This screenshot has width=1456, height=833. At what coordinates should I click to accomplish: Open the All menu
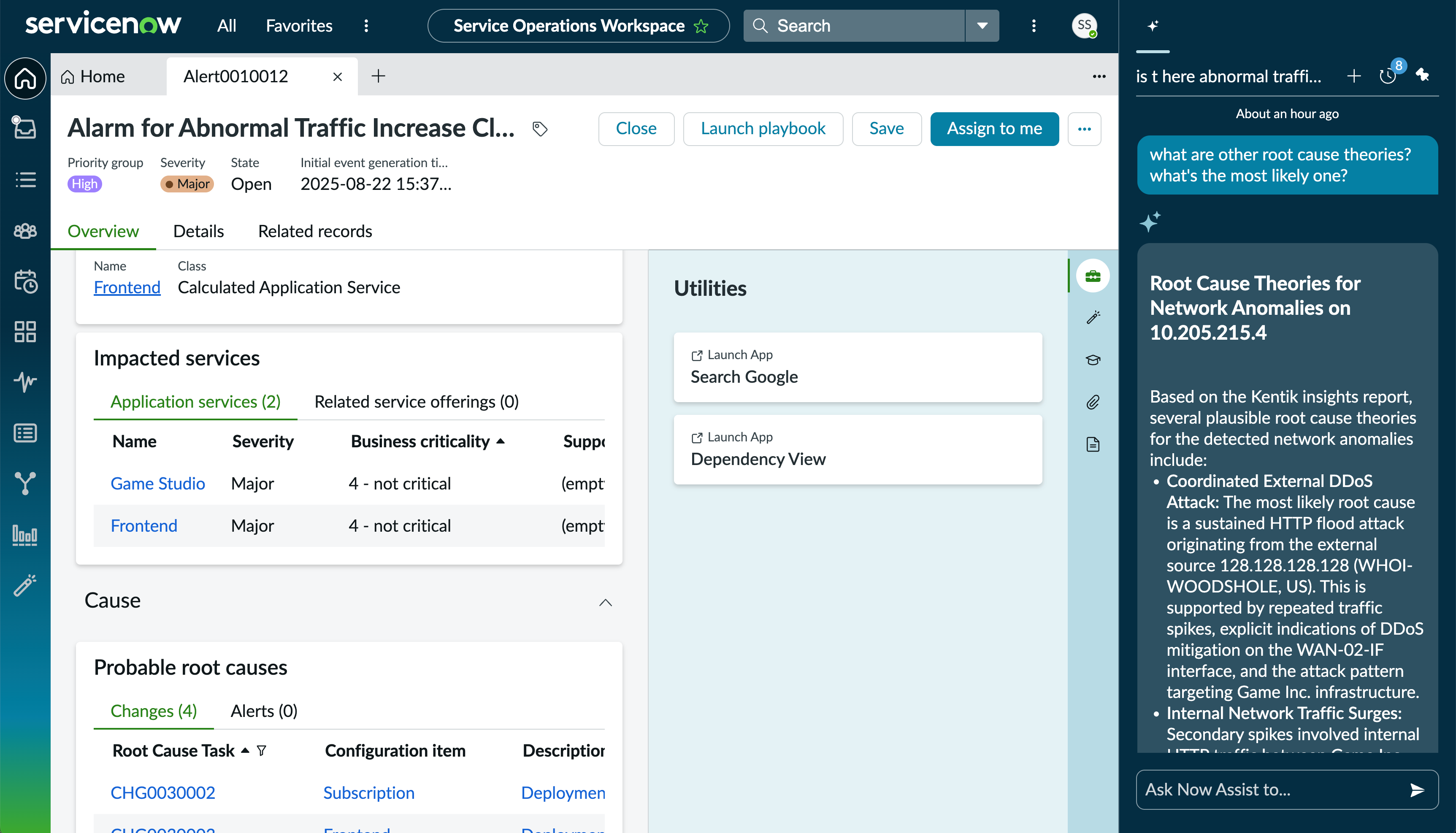click(x=227, y=26)
